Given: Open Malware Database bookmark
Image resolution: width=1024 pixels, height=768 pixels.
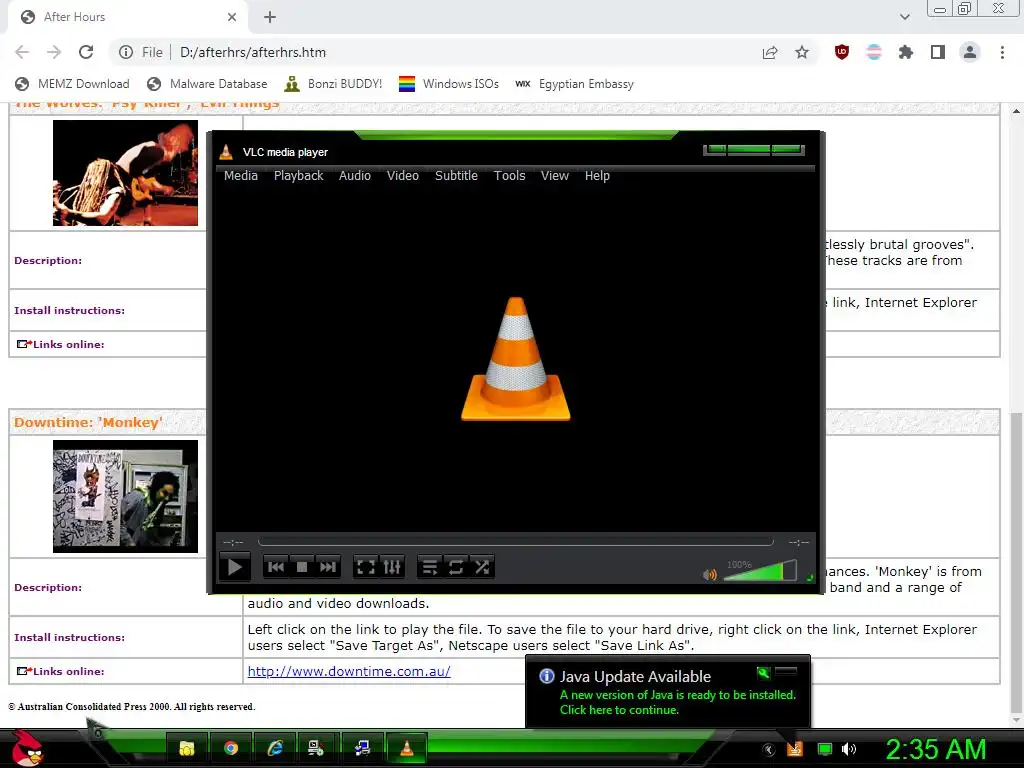Looking at the screenshot, I should [x=208, y=84].
